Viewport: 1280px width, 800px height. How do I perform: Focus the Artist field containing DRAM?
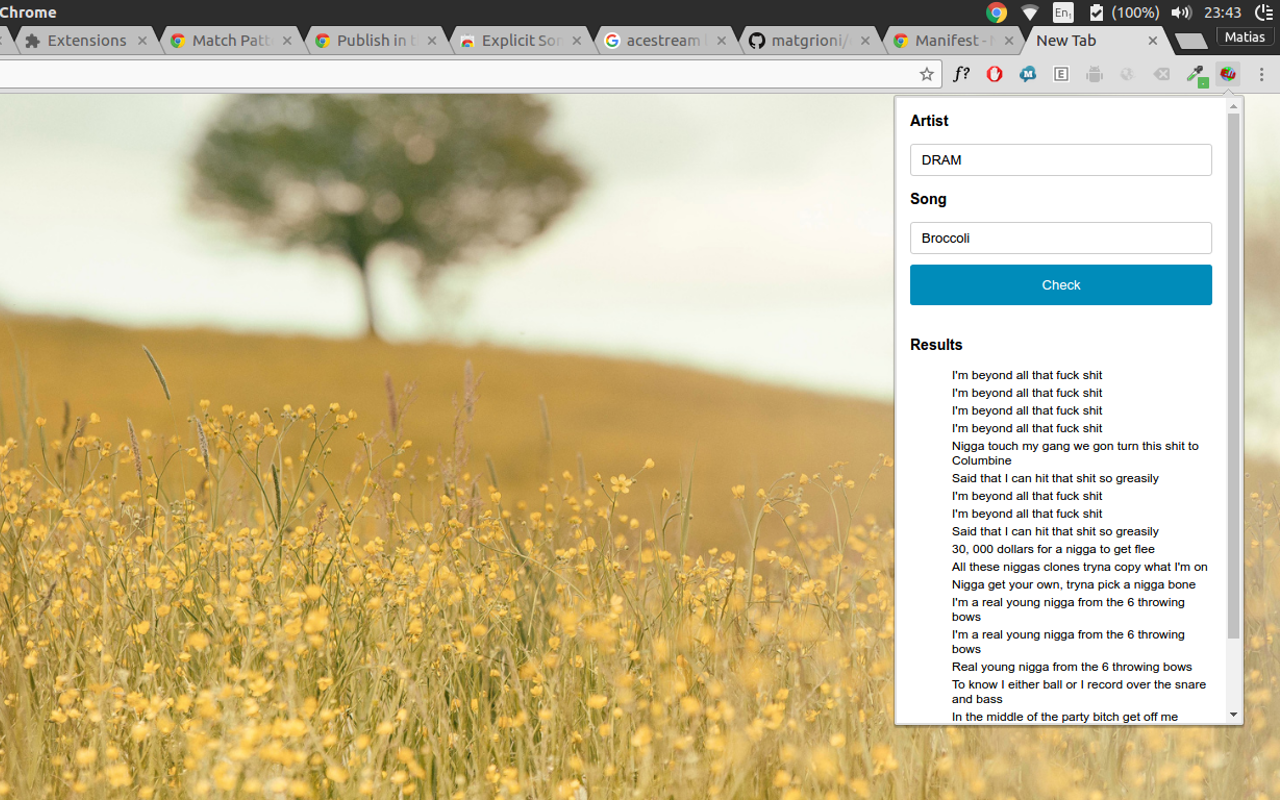1061,160
